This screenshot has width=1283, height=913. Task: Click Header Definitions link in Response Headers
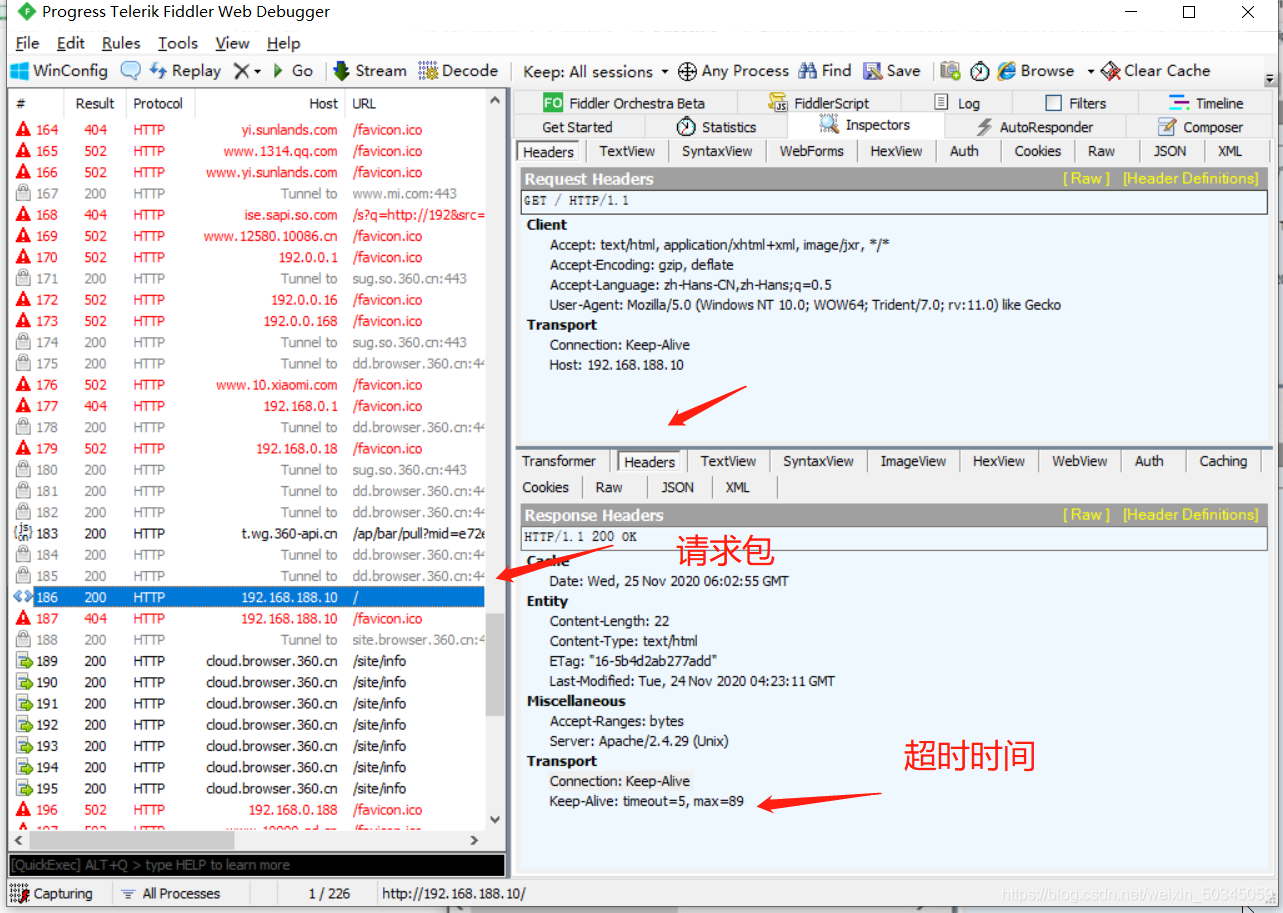(x=1190, y=514)
